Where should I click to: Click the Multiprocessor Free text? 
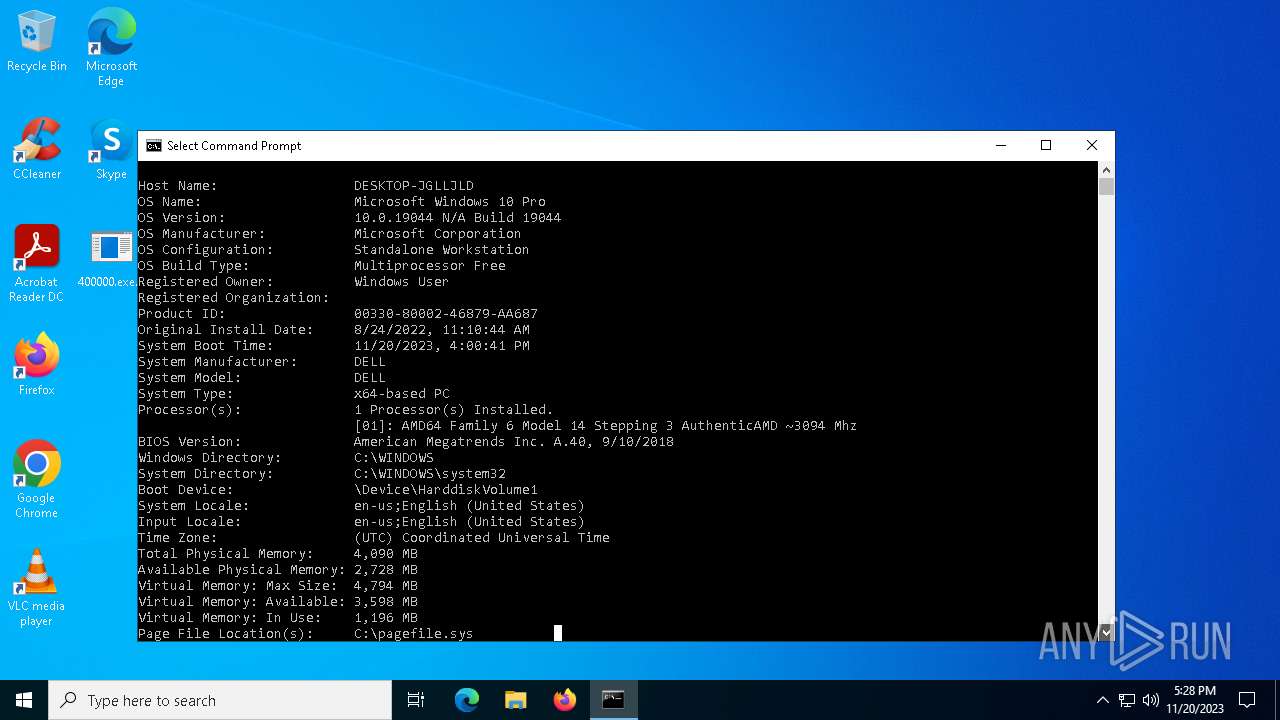[x=430, y=266]
